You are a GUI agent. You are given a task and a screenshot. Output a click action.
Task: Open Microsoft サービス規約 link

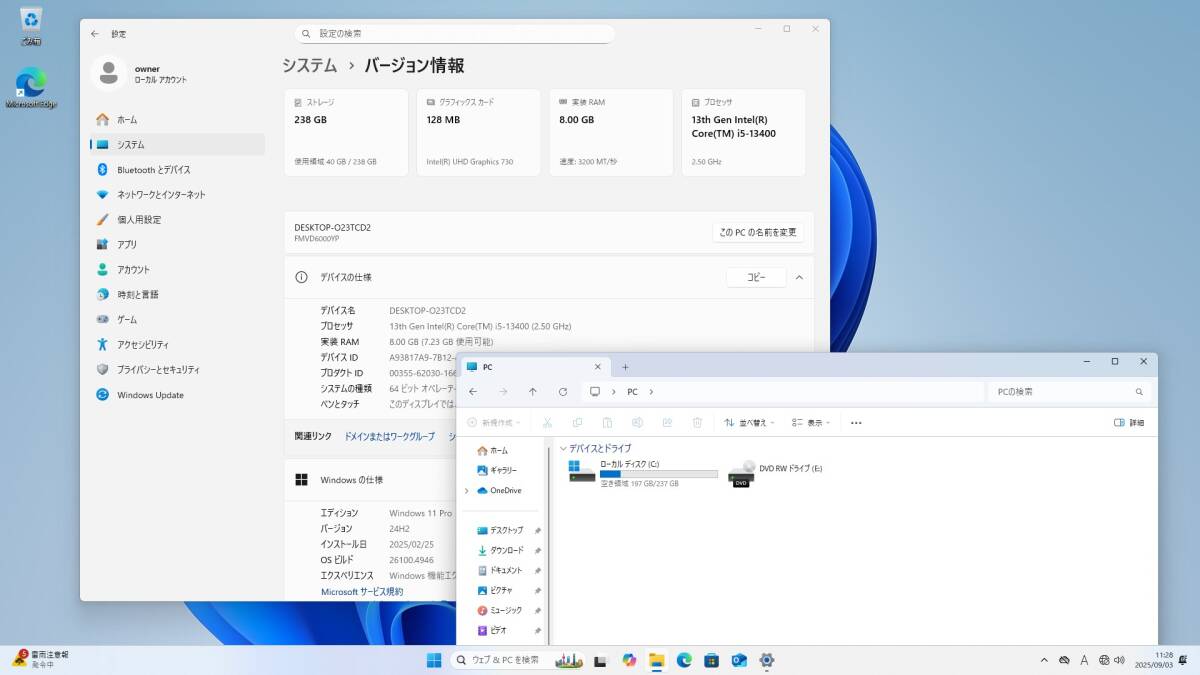pos(362,592)
